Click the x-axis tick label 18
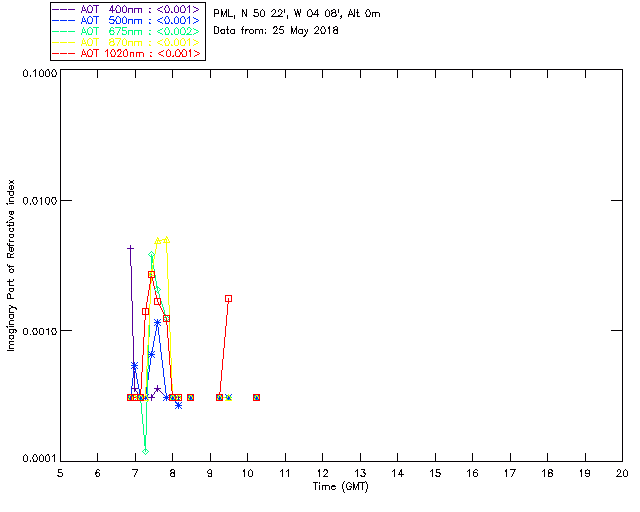 [548, 473]
